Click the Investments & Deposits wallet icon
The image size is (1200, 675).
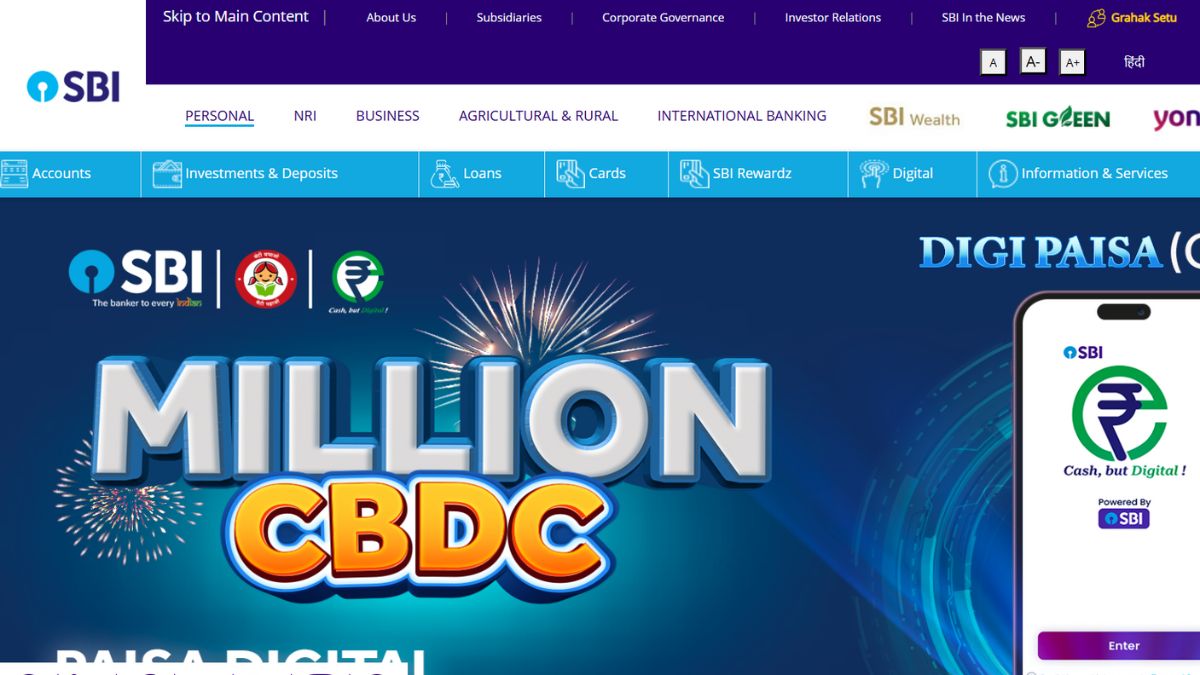pyautogui.click(x=167, y=174)
